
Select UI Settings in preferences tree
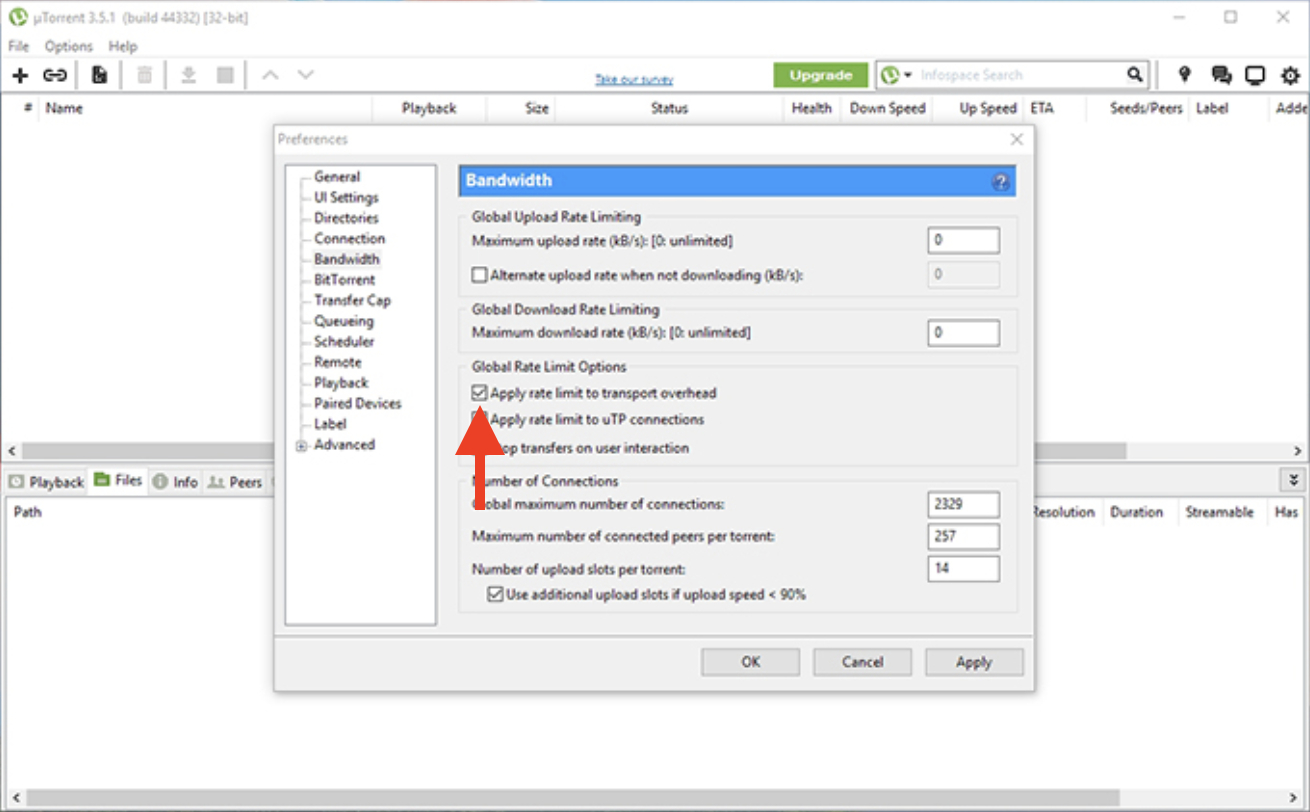pyautogui.click(x=346, y=198)
